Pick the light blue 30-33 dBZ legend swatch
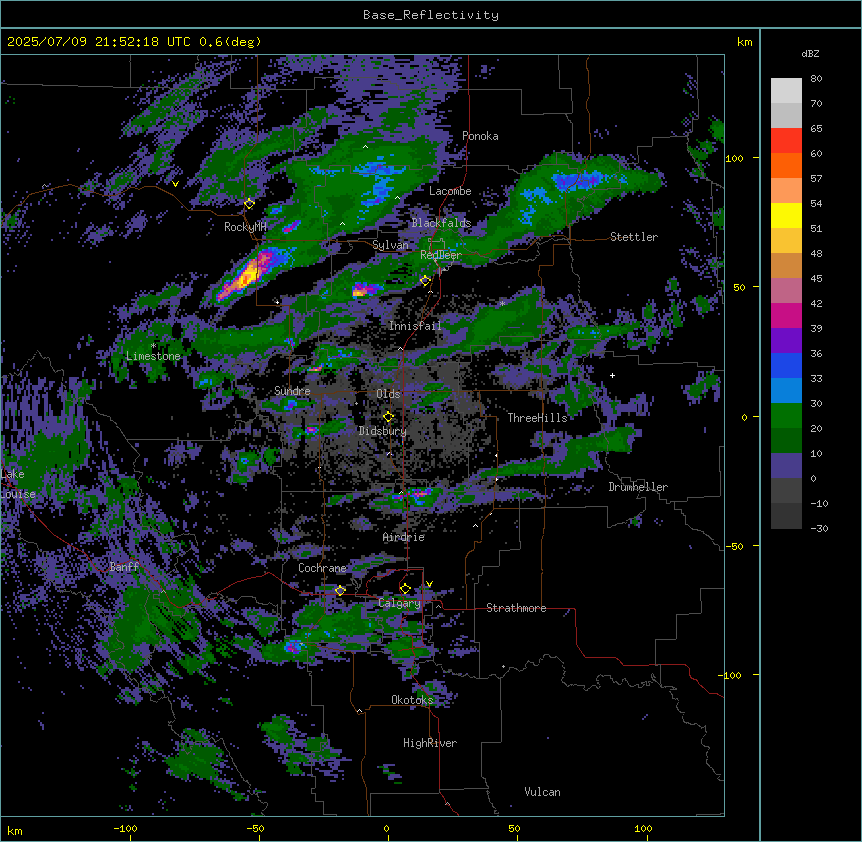Viewport: 862px width, 842px height. pyautogui.click(x=786, y=391)
